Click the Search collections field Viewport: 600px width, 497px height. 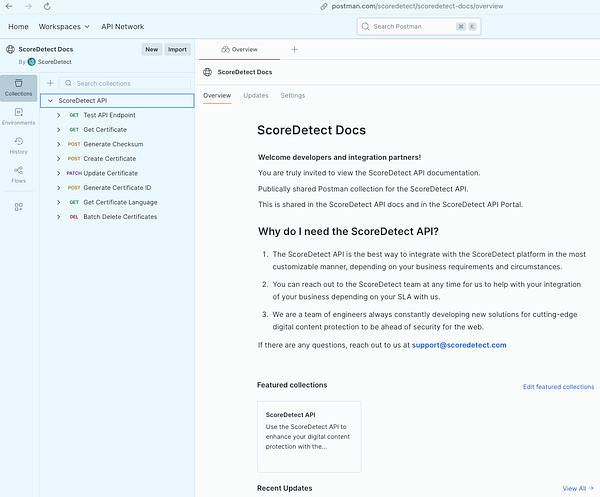[x=125, y=83]
